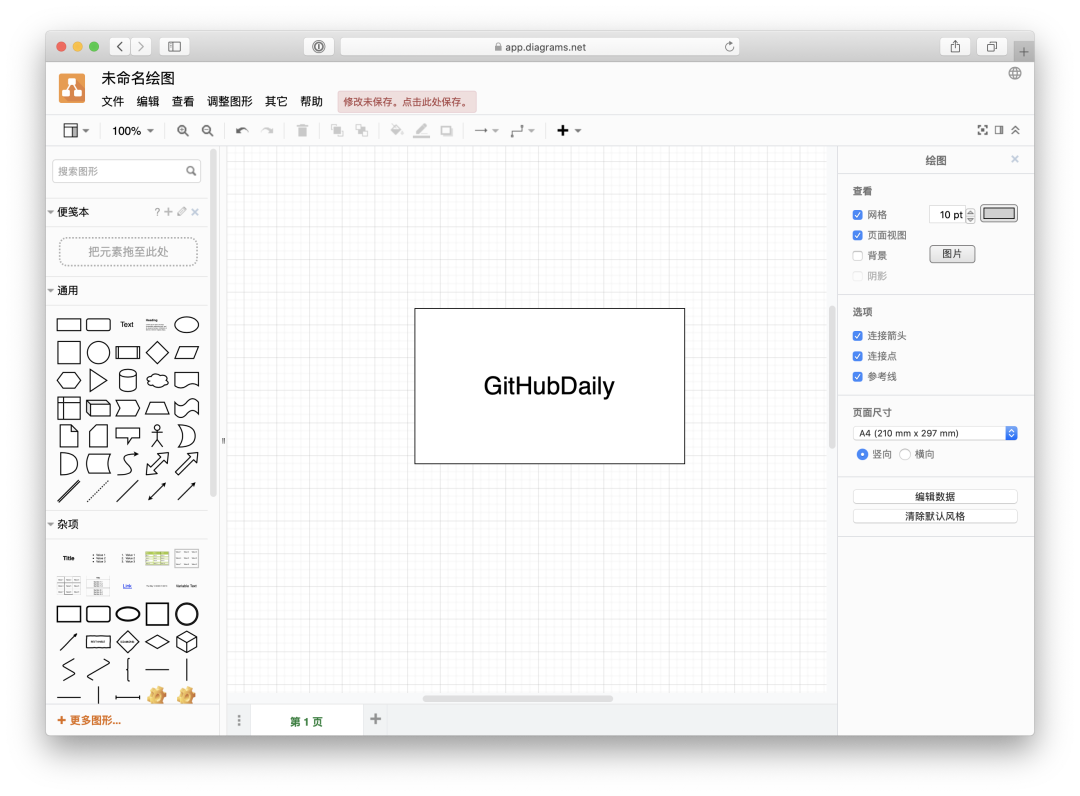Open the 查看 menu
Image resolution: width=1080 pixels, height=796 pixels.
183,102
